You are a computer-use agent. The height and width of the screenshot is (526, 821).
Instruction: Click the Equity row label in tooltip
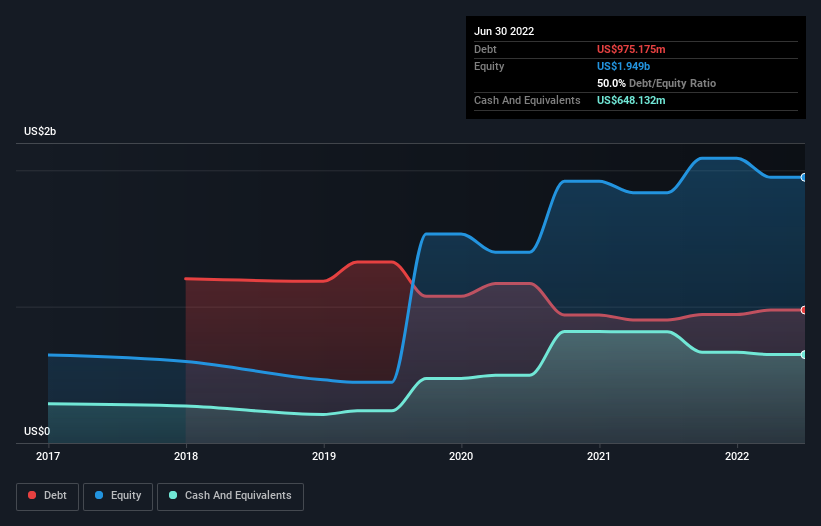tap(489, 66)
